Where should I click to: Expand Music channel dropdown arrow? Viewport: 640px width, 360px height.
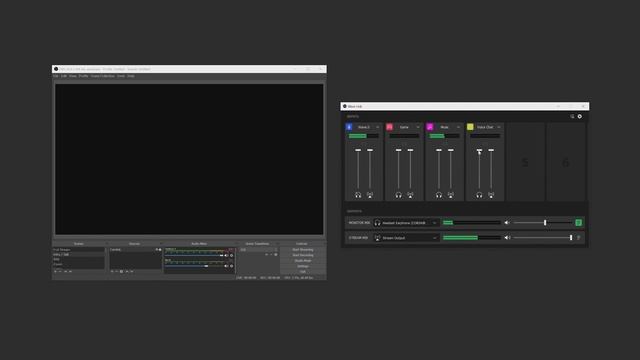pyautogui.click(x=458, y=127)
